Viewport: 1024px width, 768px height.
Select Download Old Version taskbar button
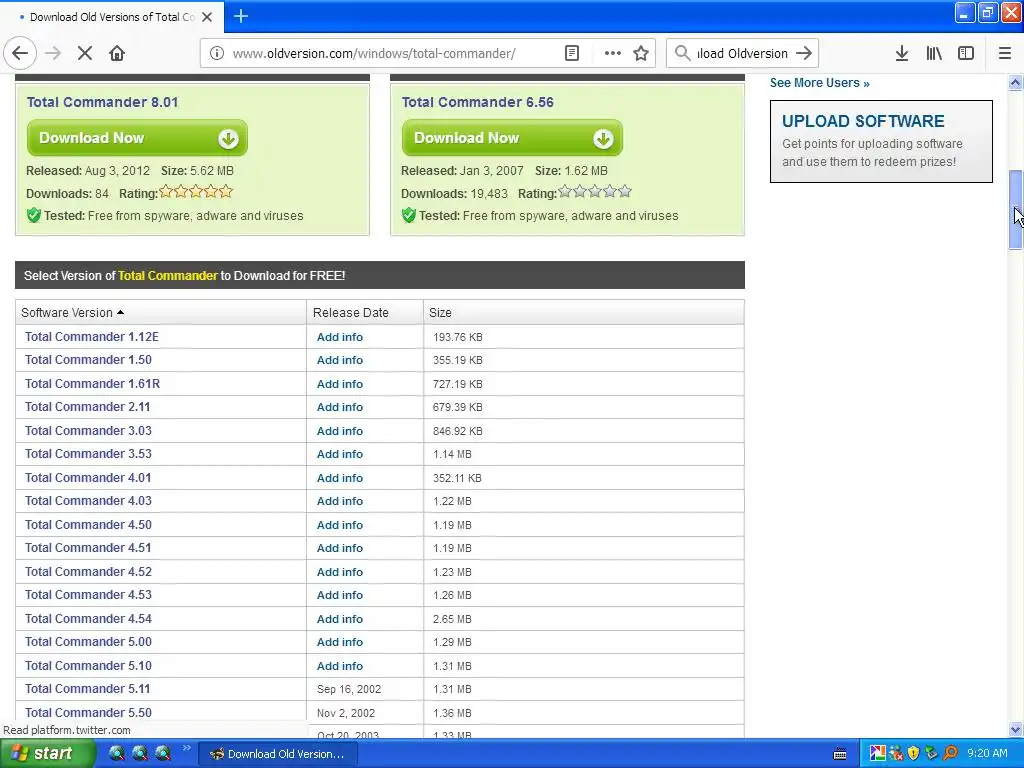(277, 754)
